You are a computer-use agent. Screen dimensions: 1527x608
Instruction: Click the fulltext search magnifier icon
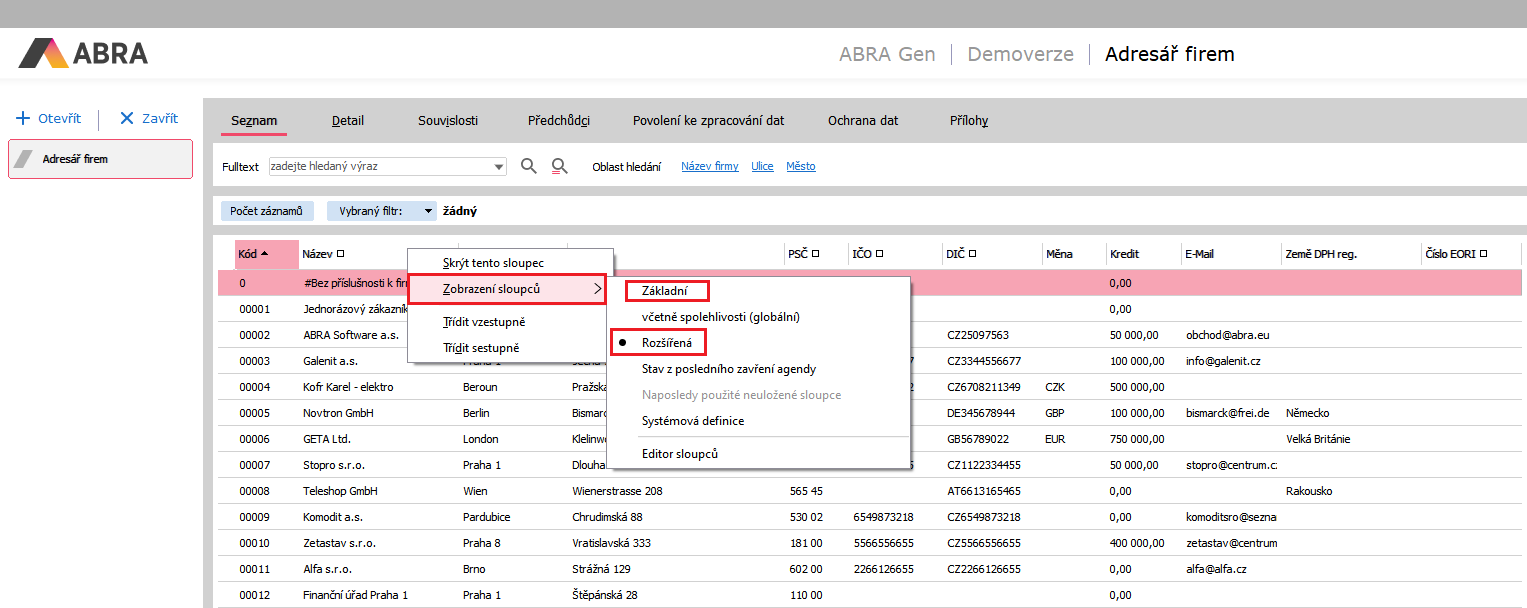coord(529,166)
